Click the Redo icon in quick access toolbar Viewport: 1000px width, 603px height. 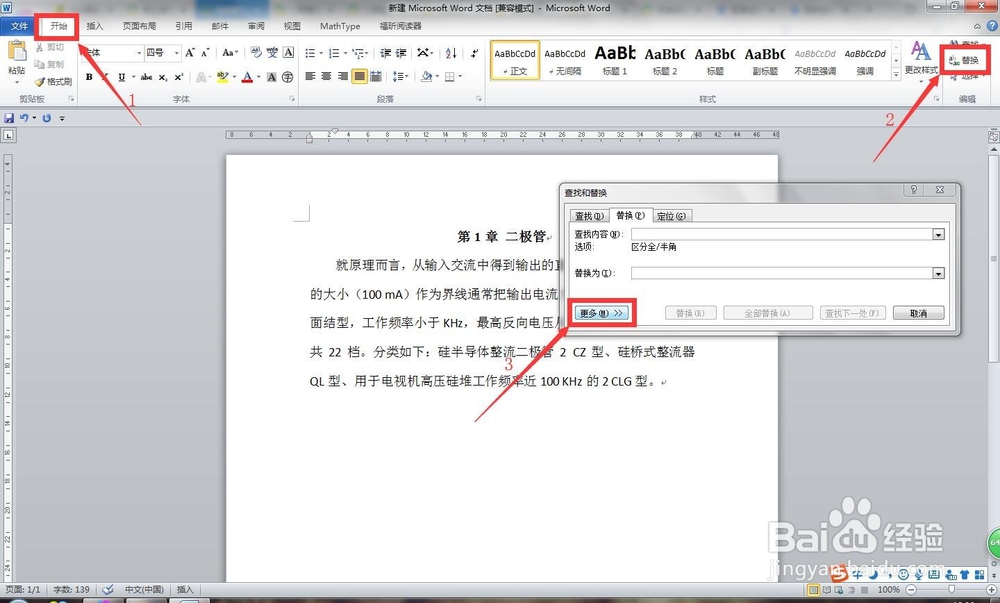(47, 118)
